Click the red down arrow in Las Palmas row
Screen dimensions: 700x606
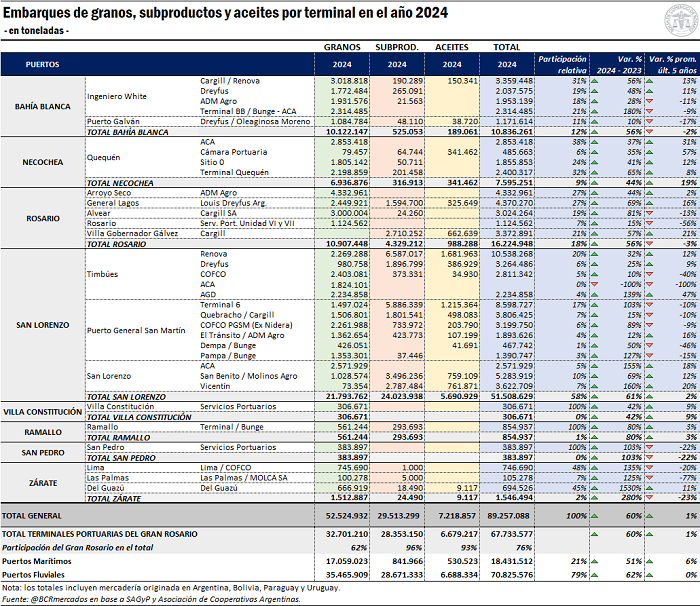(x=650, y=478)
